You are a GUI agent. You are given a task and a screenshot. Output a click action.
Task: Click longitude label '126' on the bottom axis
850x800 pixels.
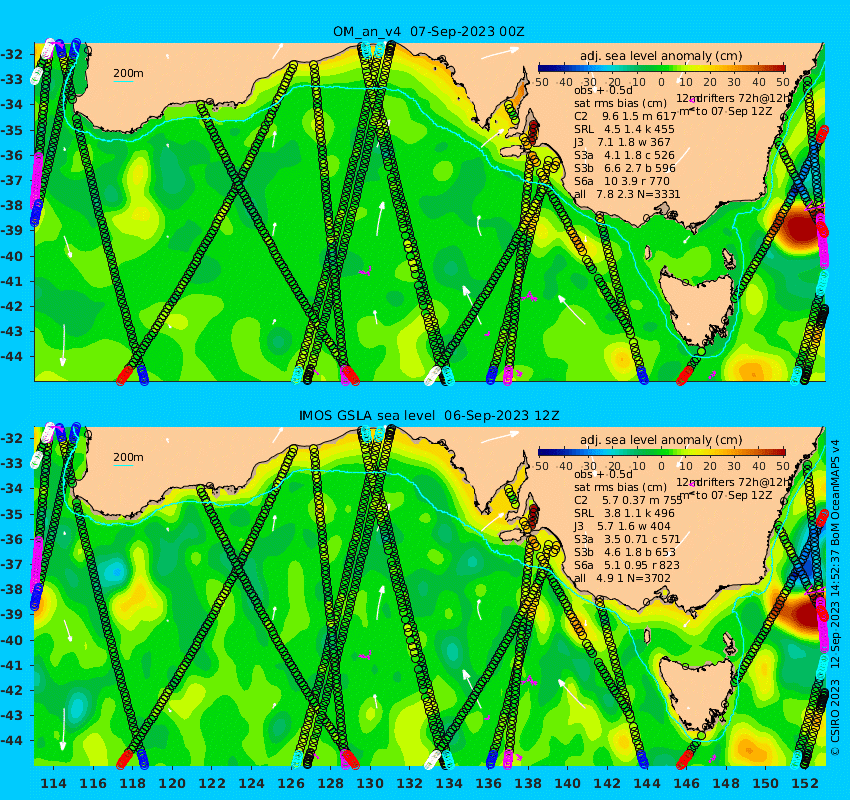point(291,783)
